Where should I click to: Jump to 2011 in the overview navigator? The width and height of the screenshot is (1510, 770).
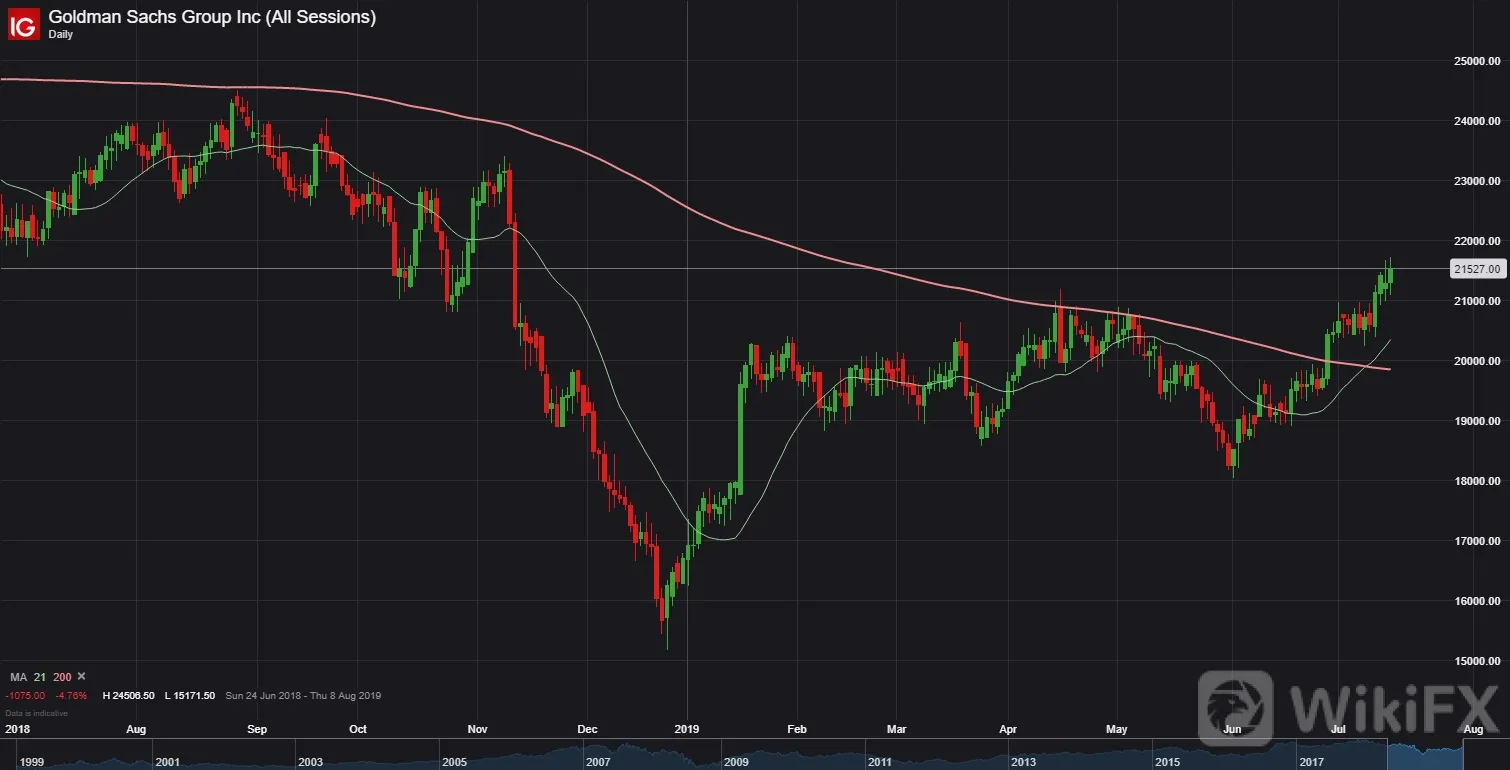879,762
